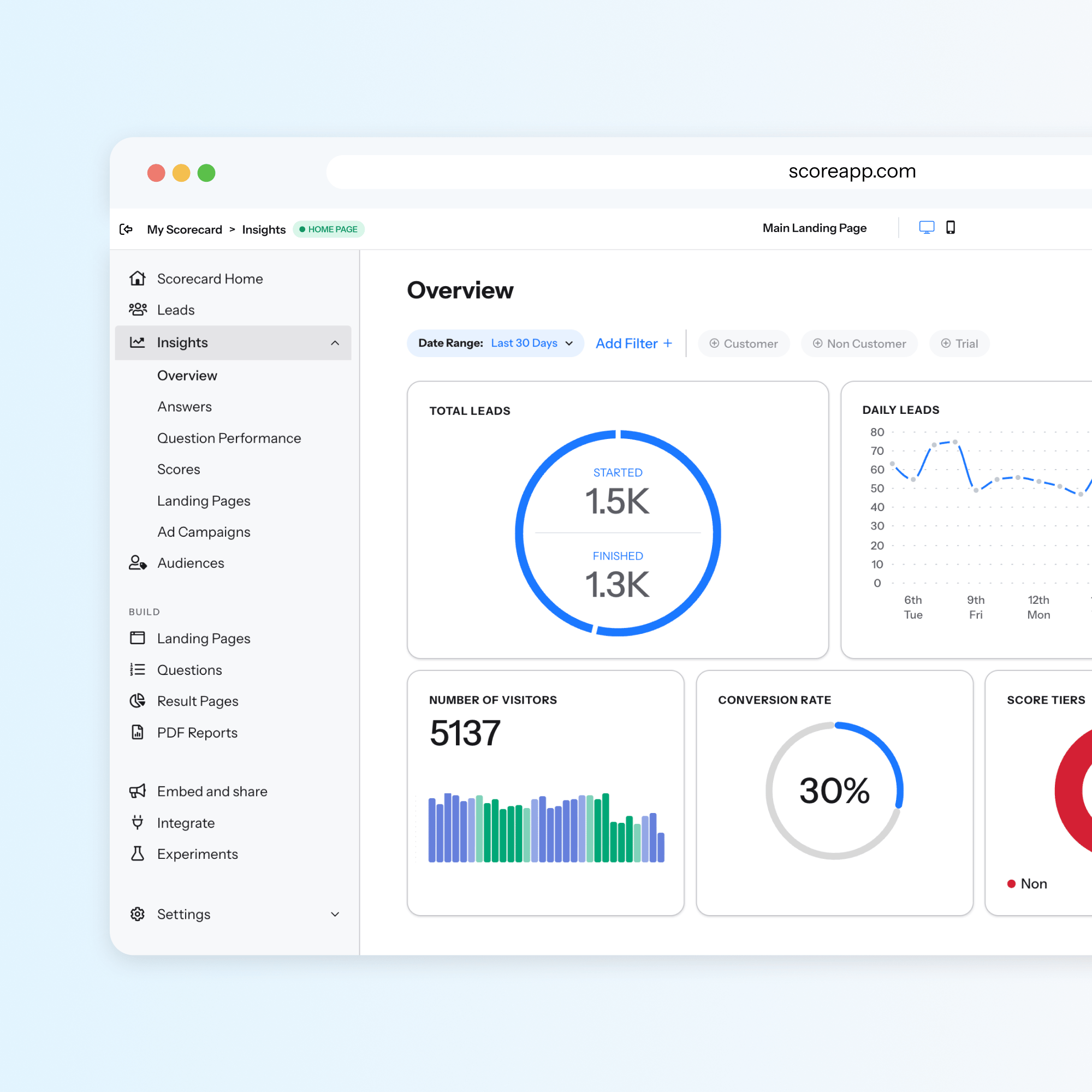Click the scoreapp.com address bar
1092x1092 pixels.
click(x=709, y=171)
